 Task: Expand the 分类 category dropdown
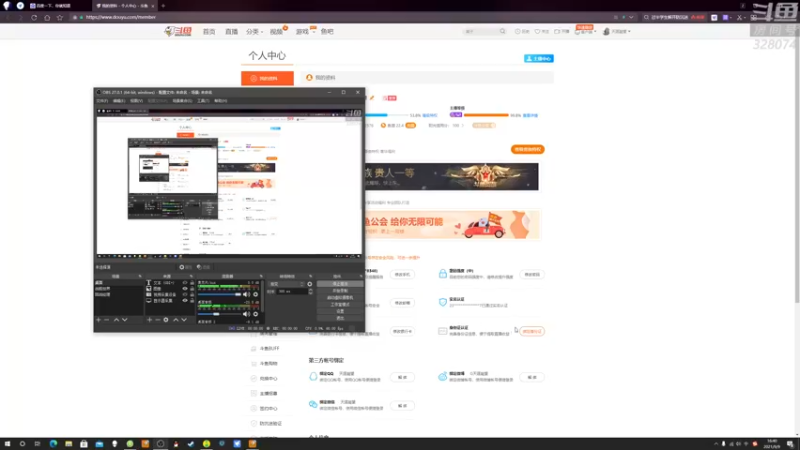point(254,32)
